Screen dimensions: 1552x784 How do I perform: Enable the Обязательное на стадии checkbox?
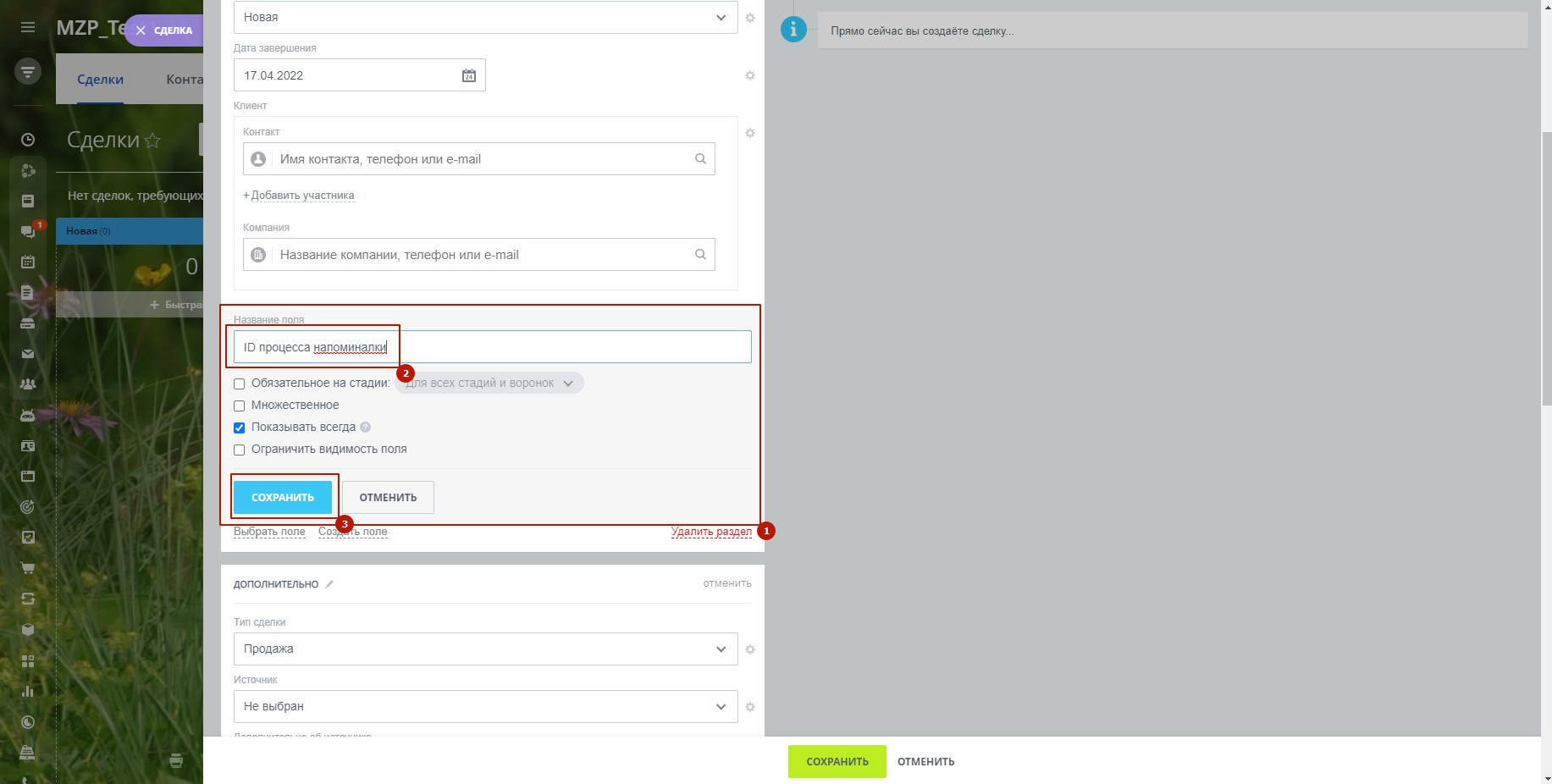(240, 384)
